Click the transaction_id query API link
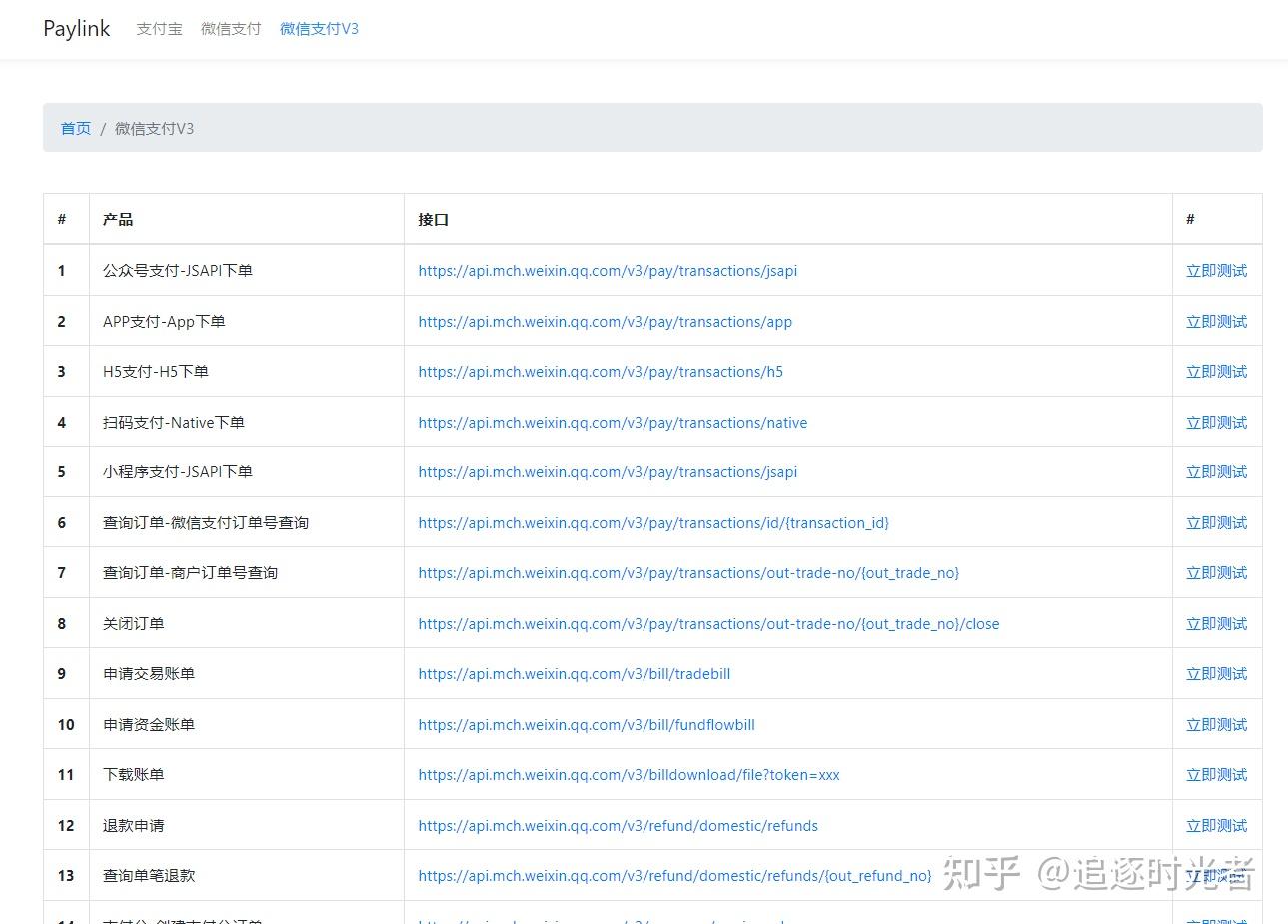The image size is (1288, 924). pyautogui.click(x=653, y=522)
